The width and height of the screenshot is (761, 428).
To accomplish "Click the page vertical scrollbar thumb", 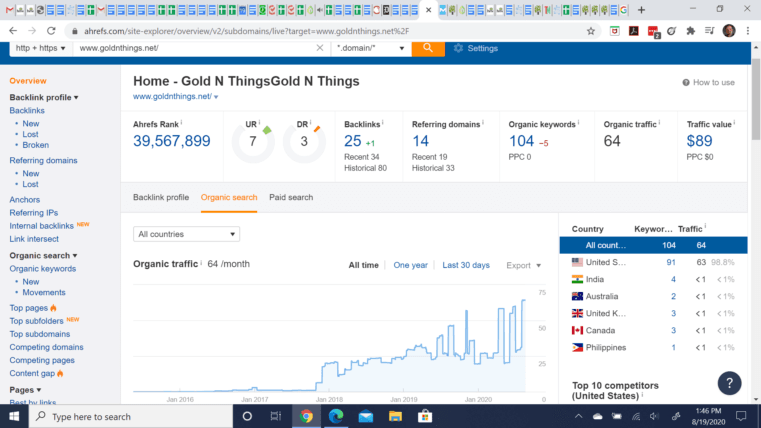I will [x=756, y=99].
